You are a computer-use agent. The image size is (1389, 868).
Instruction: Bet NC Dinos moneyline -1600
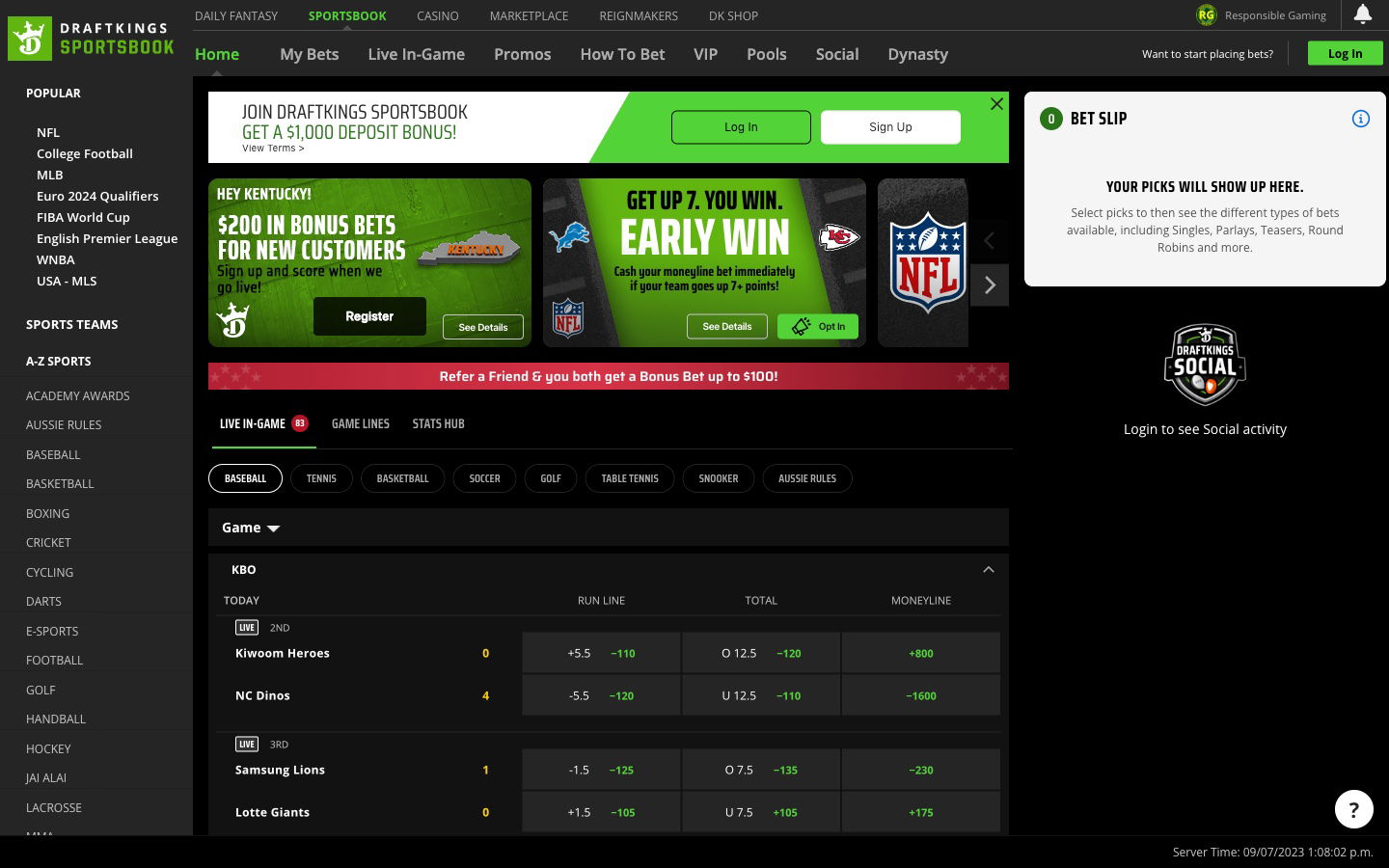[x=921, y=695]
